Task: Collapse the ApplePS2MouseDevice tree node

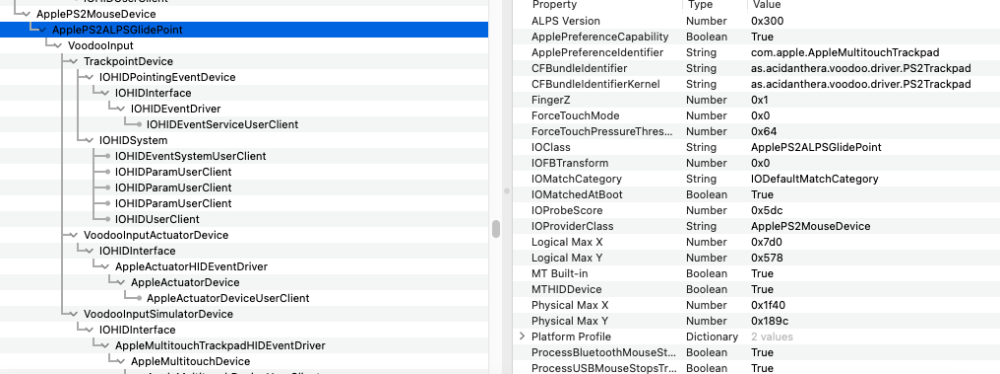Action: pyautogui.click(x=26, y=14)
